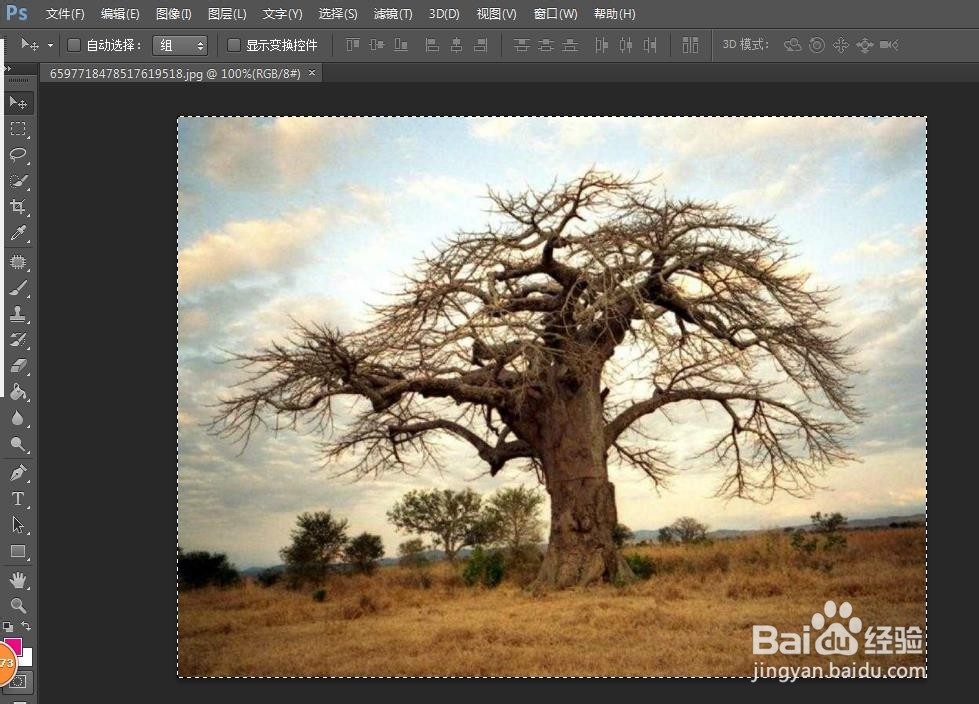Click the Align vertical centers icon
The width and height of the screenshot is (979, 704).
tap(376, 45)
